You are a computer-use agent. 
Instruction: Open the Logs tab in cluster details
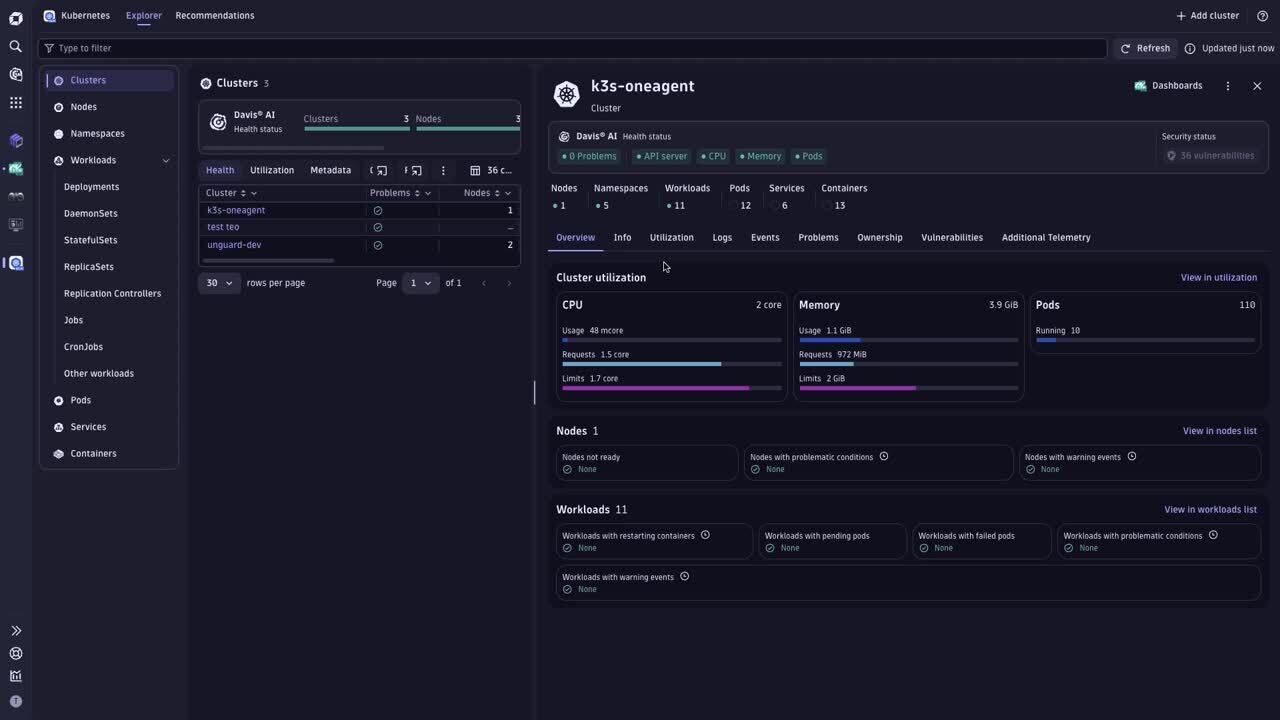tap(722, 238)
